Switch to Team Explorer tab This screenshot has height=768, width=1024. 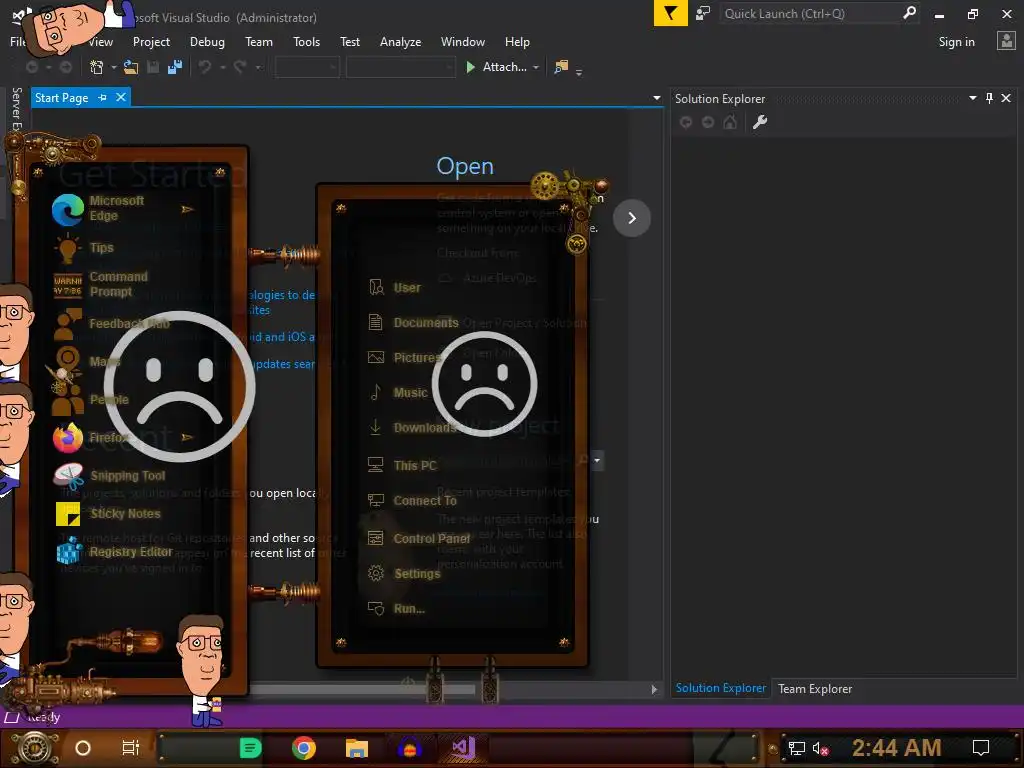[815, 688]
